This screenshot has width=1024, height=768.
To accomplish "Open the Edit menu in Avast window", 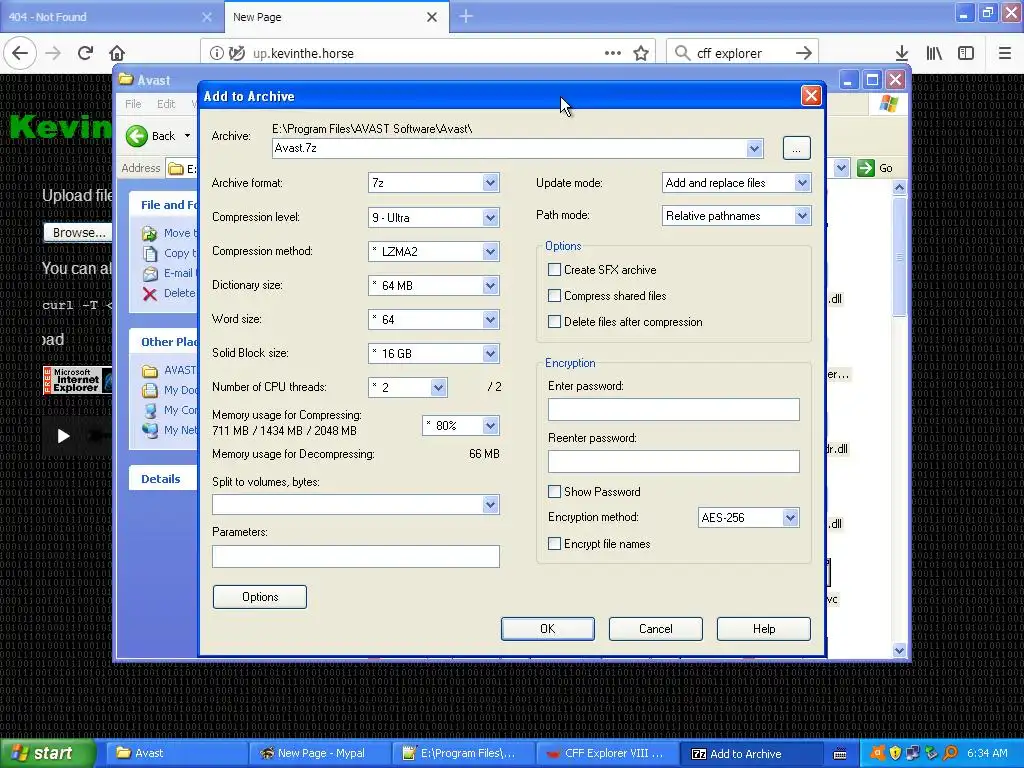I will click(x=166, y=104).
